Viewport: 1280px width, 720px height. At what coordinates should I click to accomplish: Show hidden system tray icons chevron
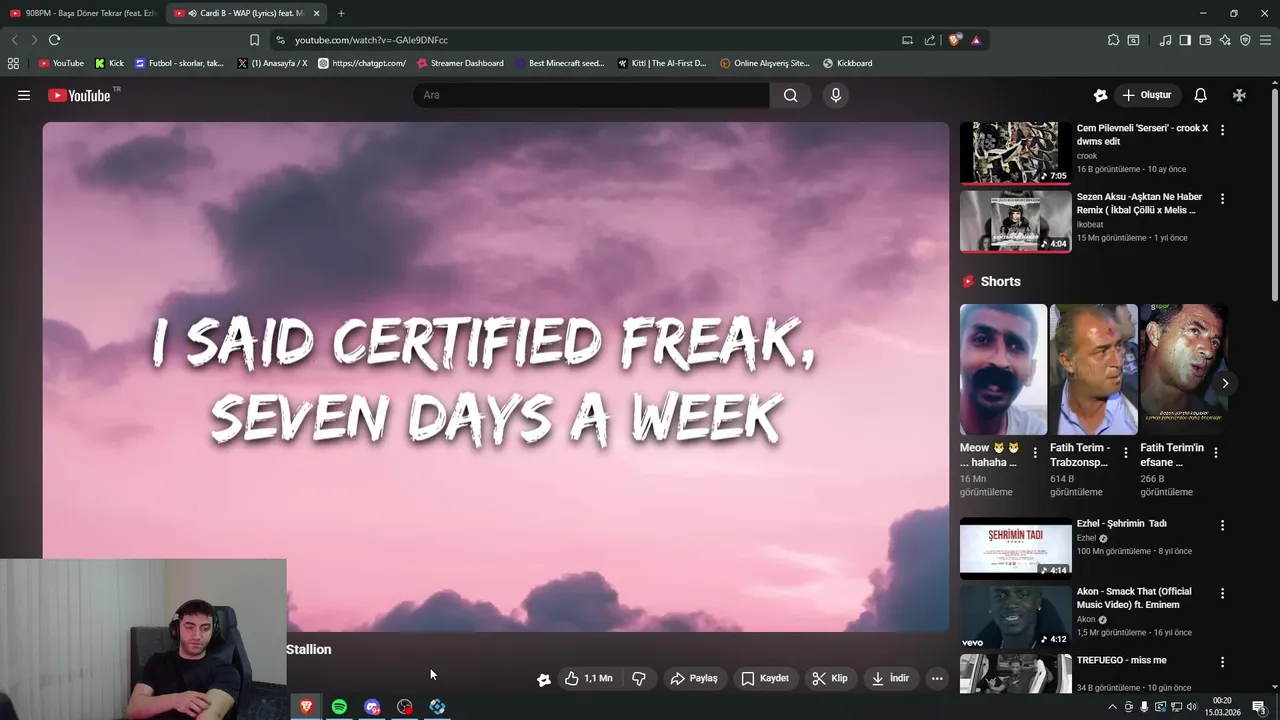click(x=1112, y=707)
